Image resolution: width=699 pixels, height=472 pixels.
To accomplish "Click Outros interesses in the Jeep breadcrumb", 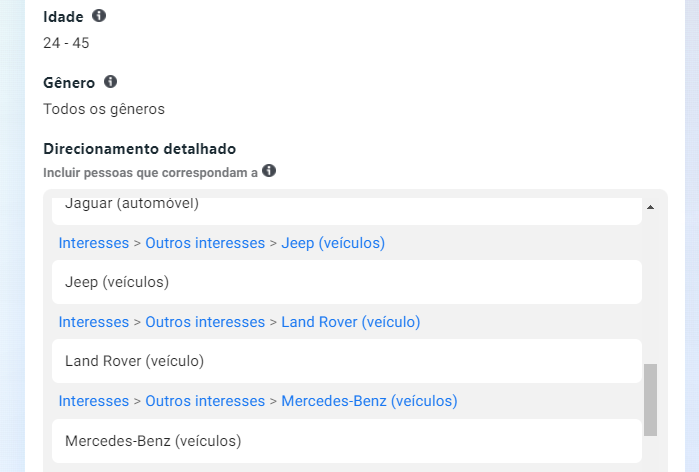I will pyautogui.click(x=205, y=243).
